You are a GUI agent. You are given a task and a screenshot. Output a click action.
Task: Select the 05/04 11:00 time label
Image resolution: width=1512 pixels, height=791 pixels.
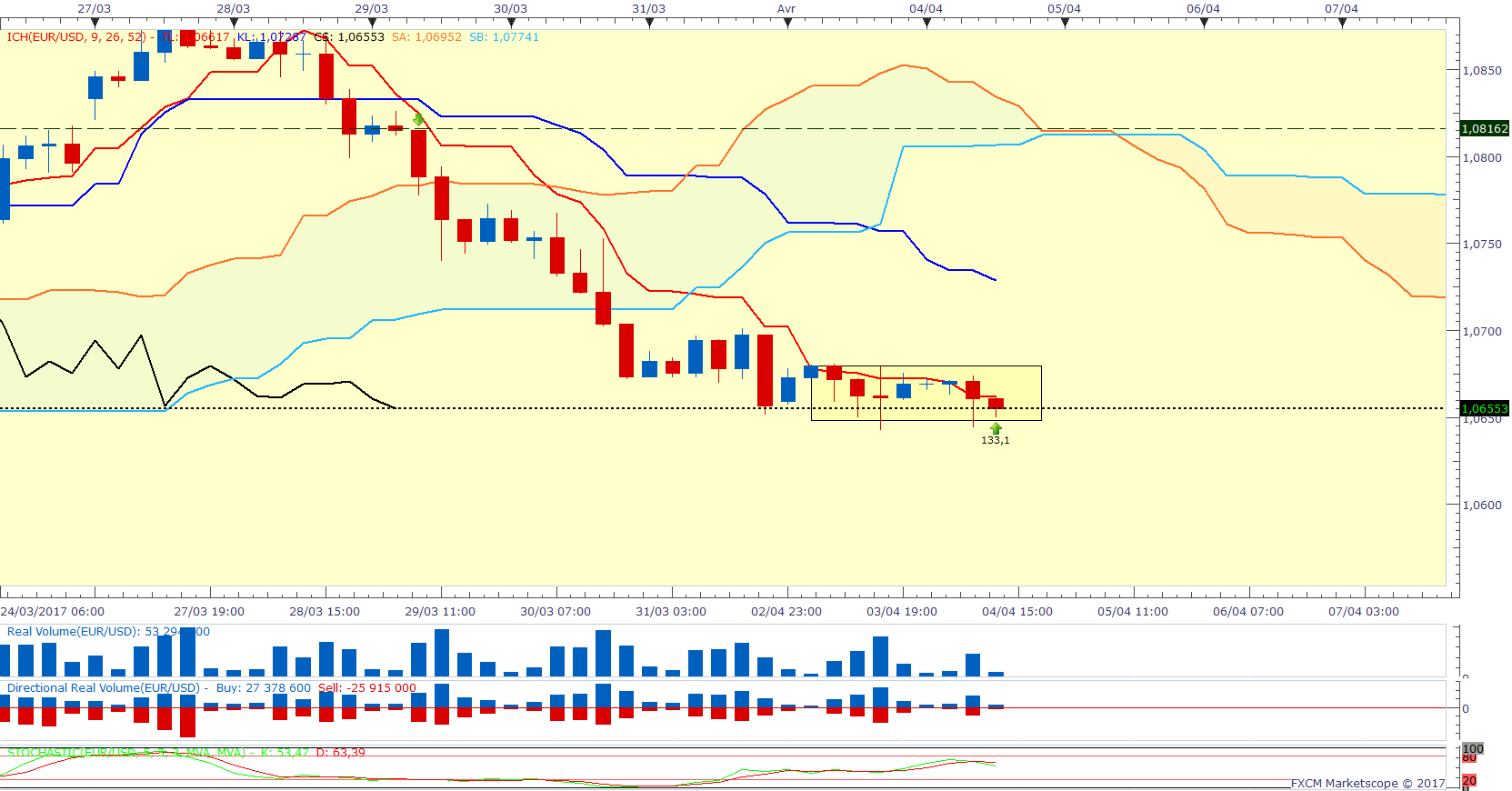click(x=1133, y=612)
